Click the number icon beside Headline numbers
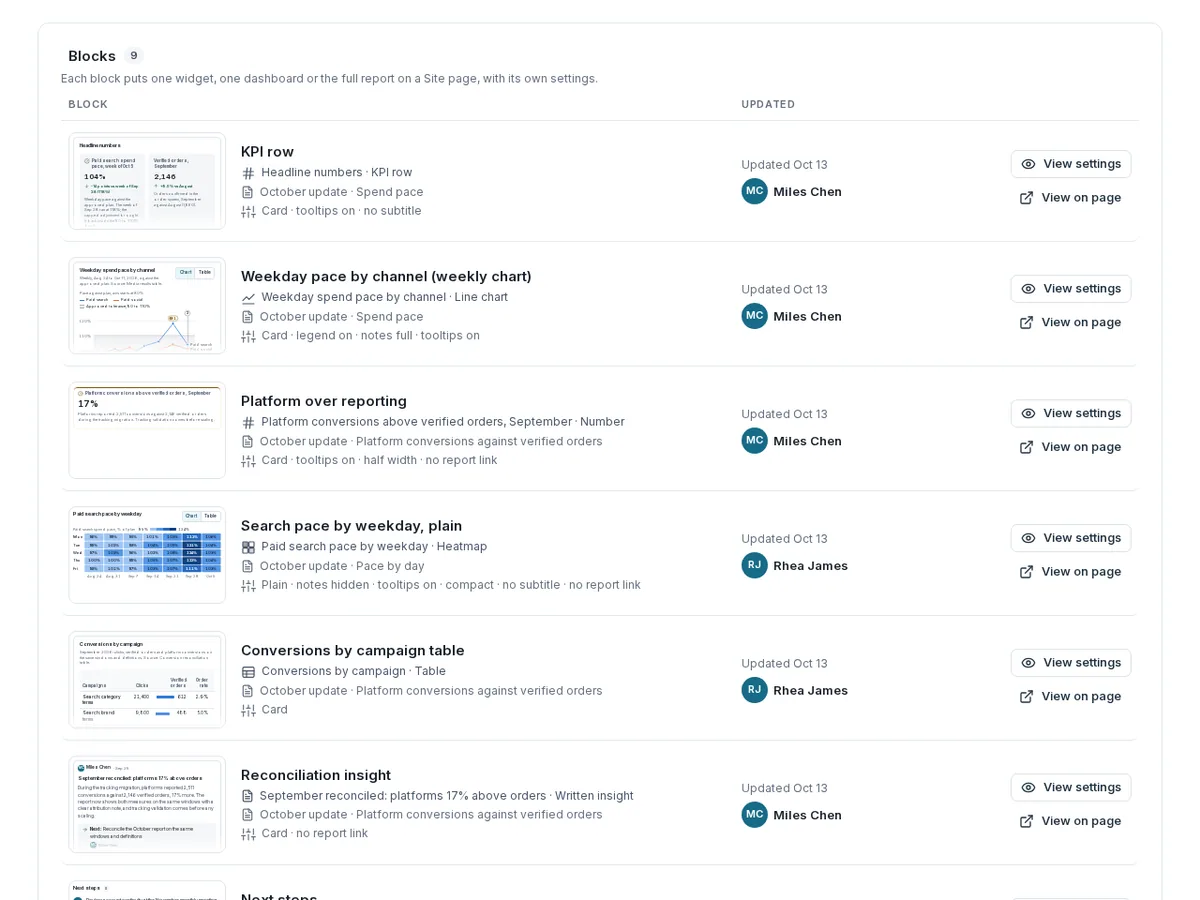The height and width of the screenshot is (900, 1200). point(249,173)
